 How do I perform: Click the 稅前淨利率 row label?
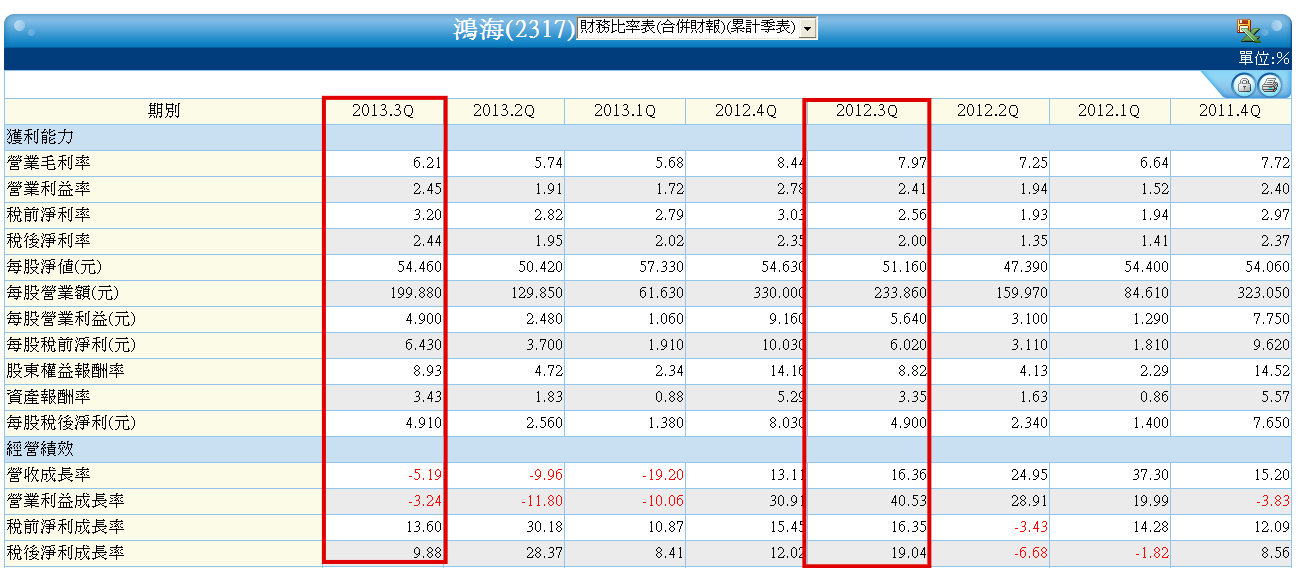click(x=49, y=214)
